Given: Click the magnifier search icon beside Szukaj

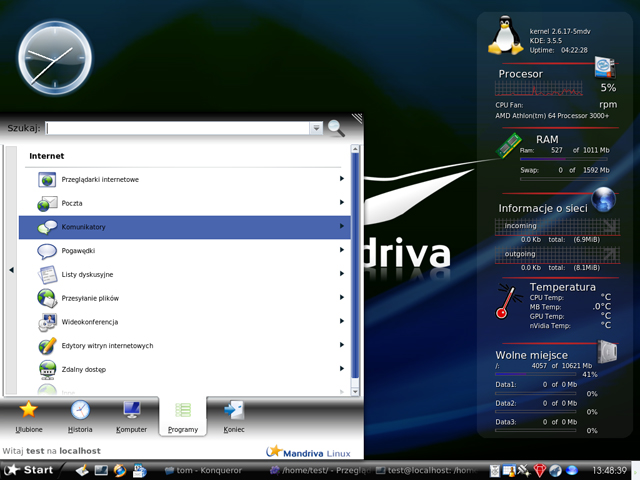Looking at the screenshot, I should coord(336,128).
